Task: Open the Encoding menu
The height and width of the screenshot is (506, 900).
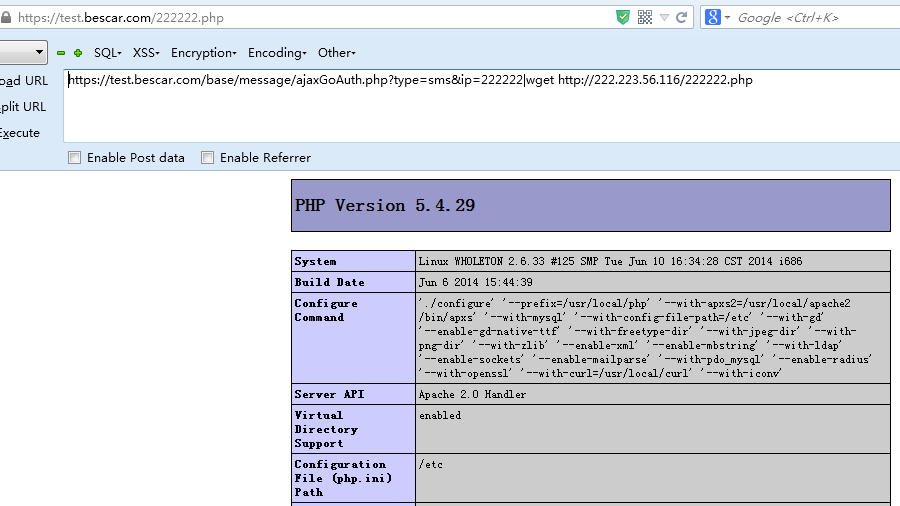Action: pos(278,53)
